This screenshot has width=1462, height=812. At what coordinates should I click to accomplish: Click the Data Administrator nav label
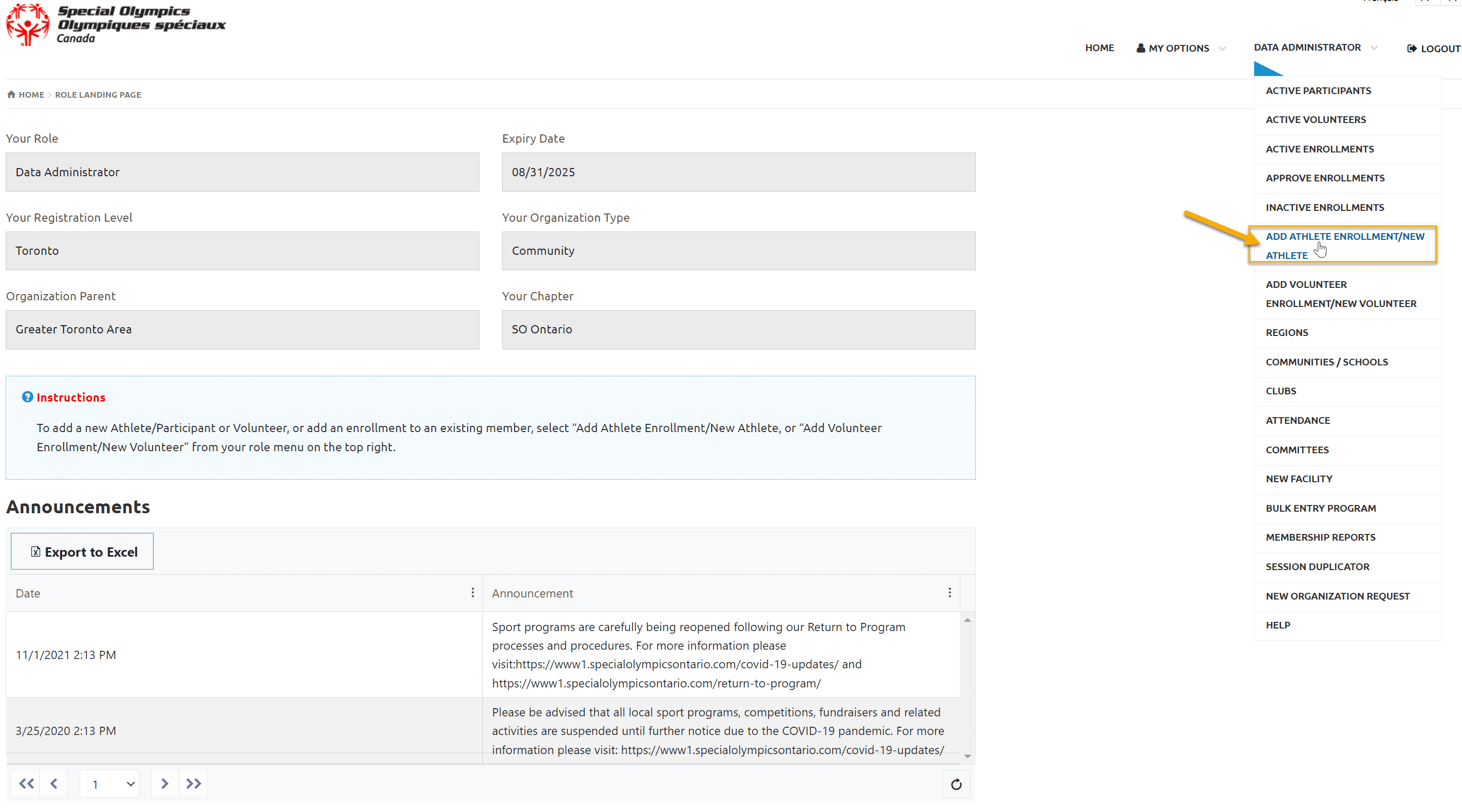pos(1307,48)
